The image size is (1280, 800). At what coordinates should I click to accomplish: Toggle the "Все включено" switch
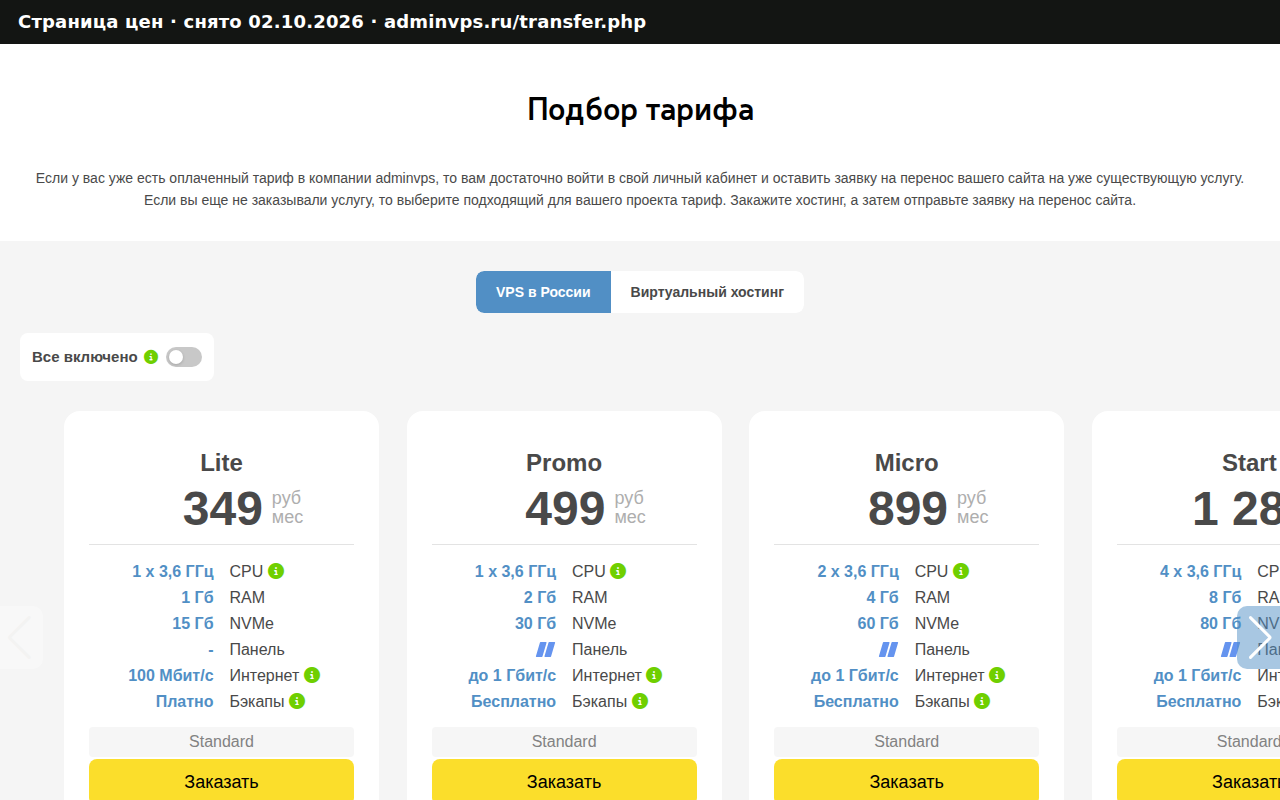coord(184,357)
